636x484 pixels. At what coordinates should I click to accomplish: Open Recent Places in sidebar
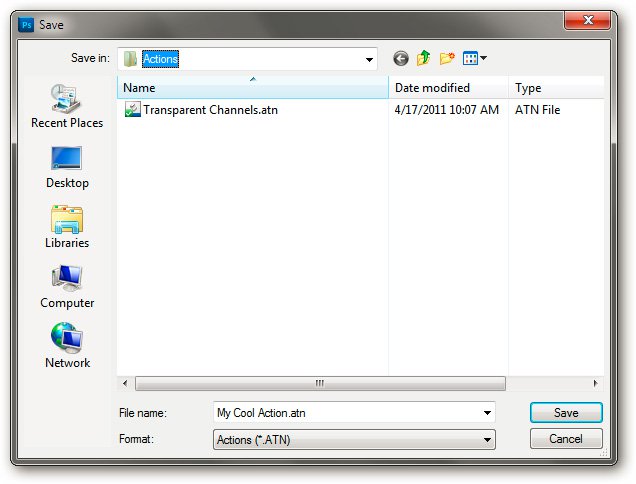pyautogui.click(x=67, y=107)
